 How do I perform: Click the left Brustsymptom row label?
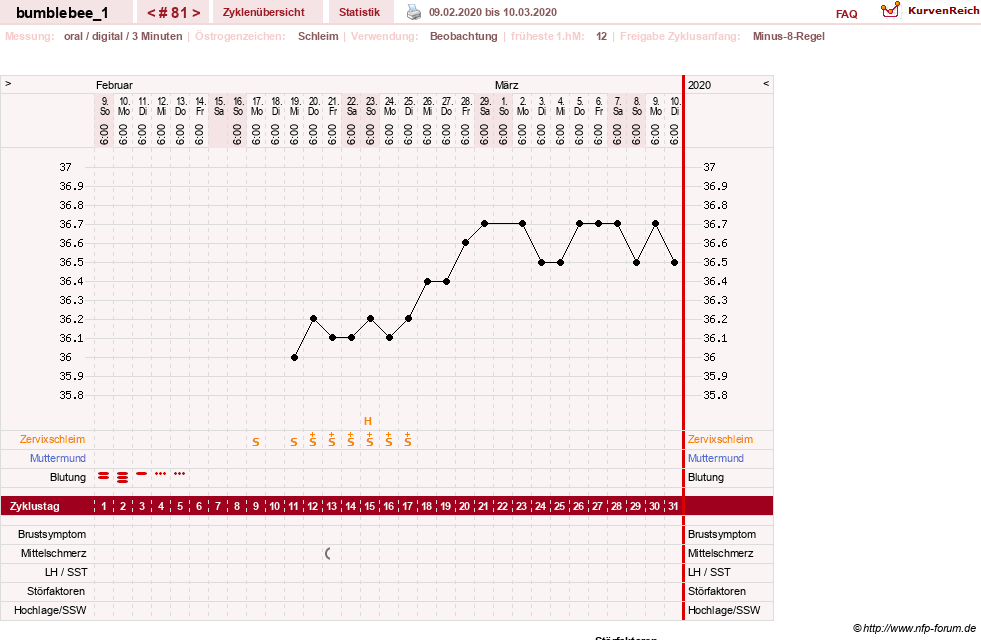pos(52,534)
